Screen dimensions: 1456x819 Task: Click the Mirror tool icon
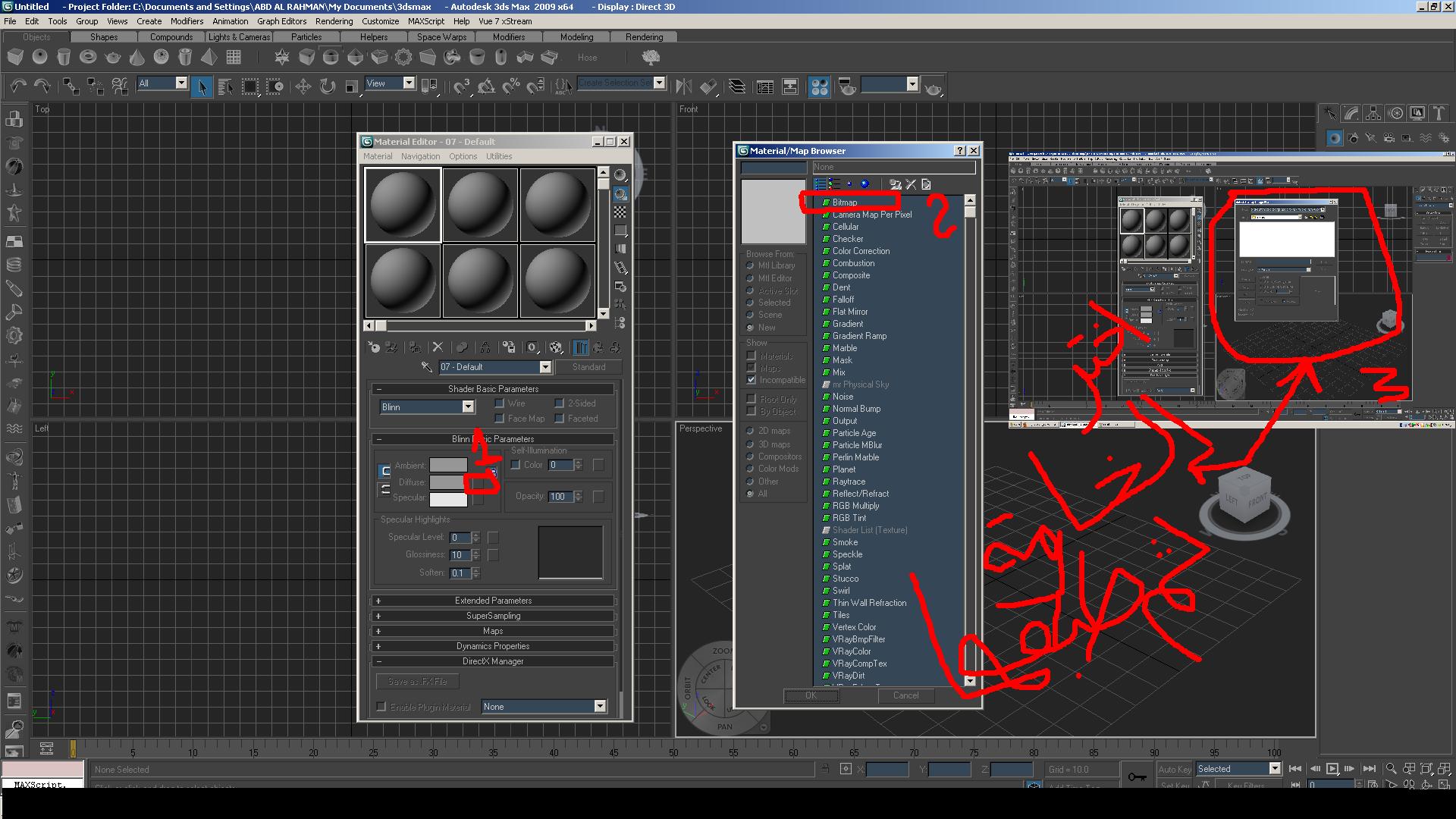tap(683, 86)
